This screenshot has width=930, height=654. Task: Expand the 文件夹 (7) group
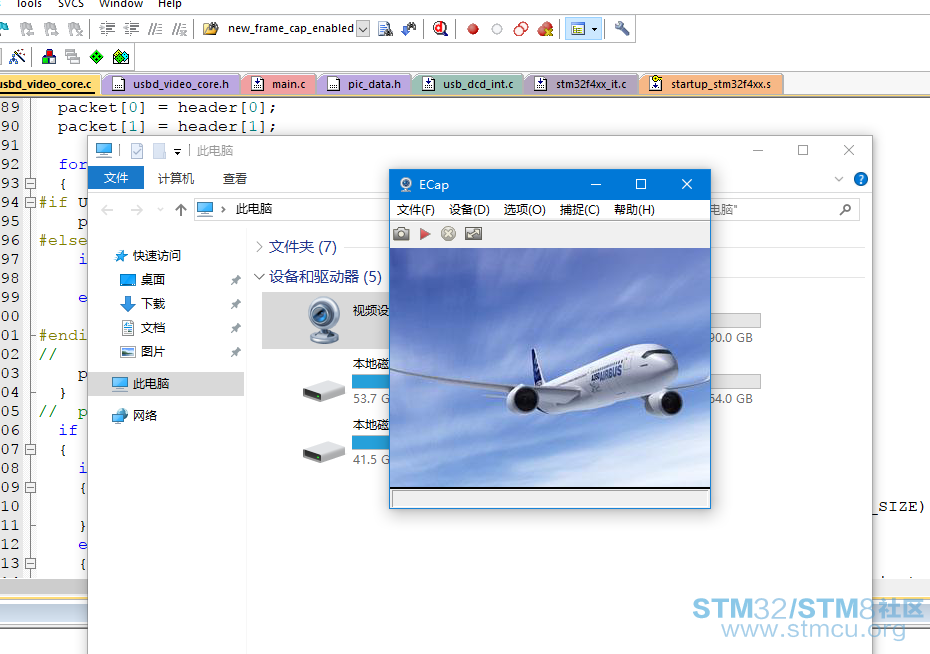pyautogui.click(x=260, y=247)
